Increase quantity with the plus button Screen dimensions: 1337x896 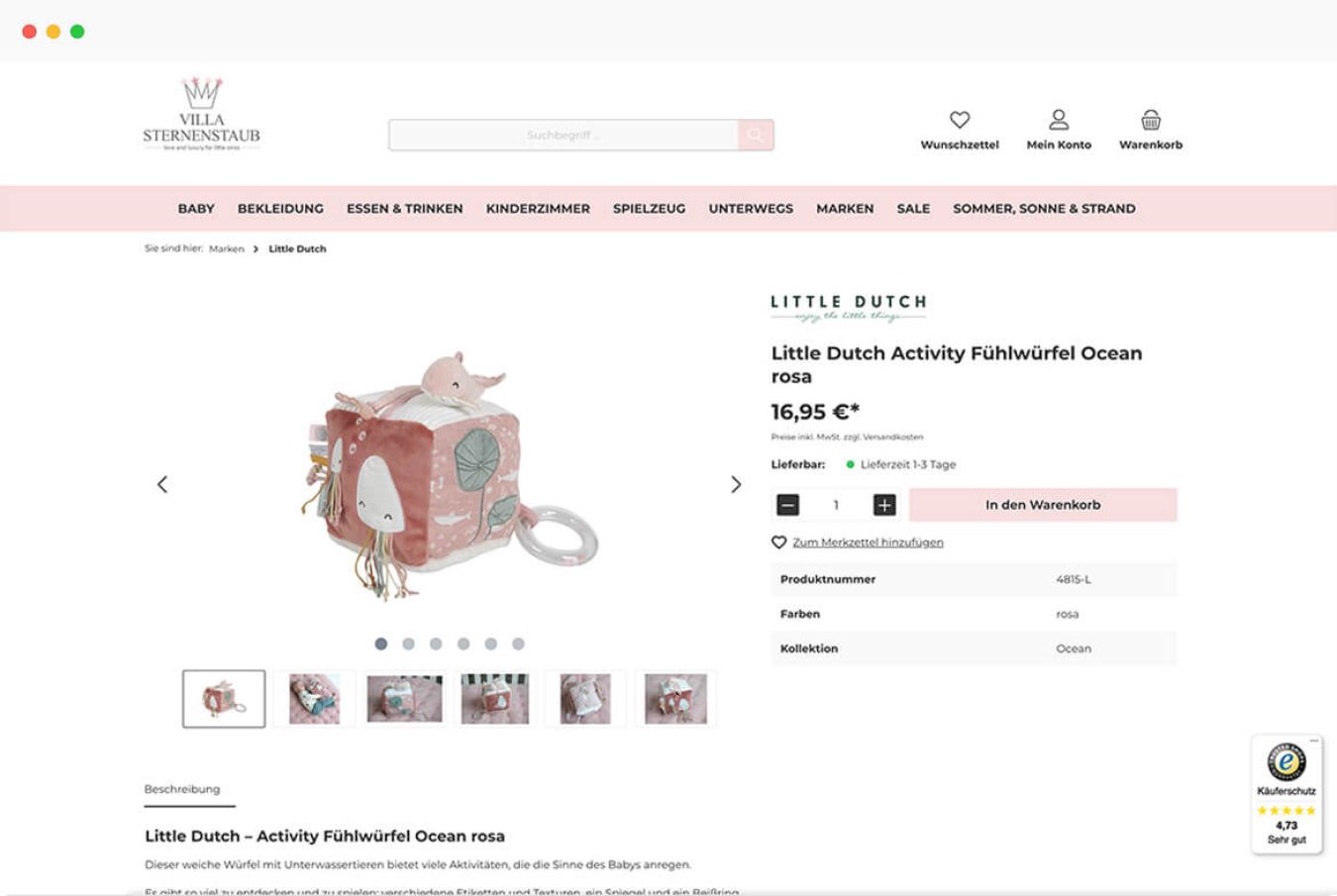pyautogui.click(x=884, y=505)
